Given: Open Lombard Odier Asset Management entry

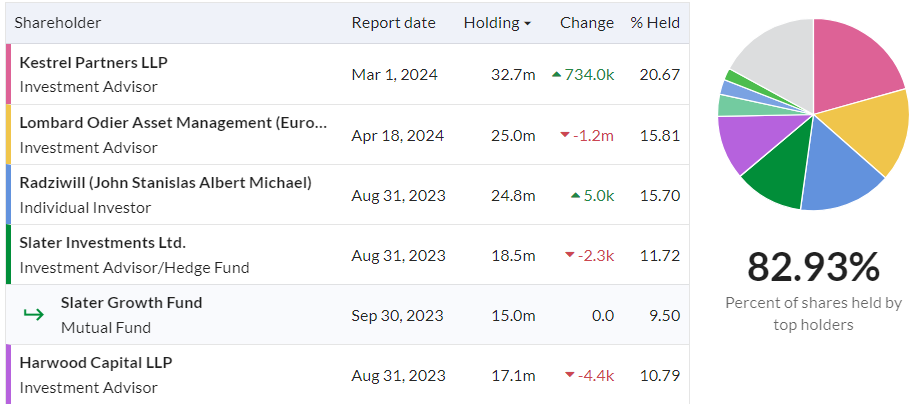Looking at the screenshot, I should [x=173, y=123].
